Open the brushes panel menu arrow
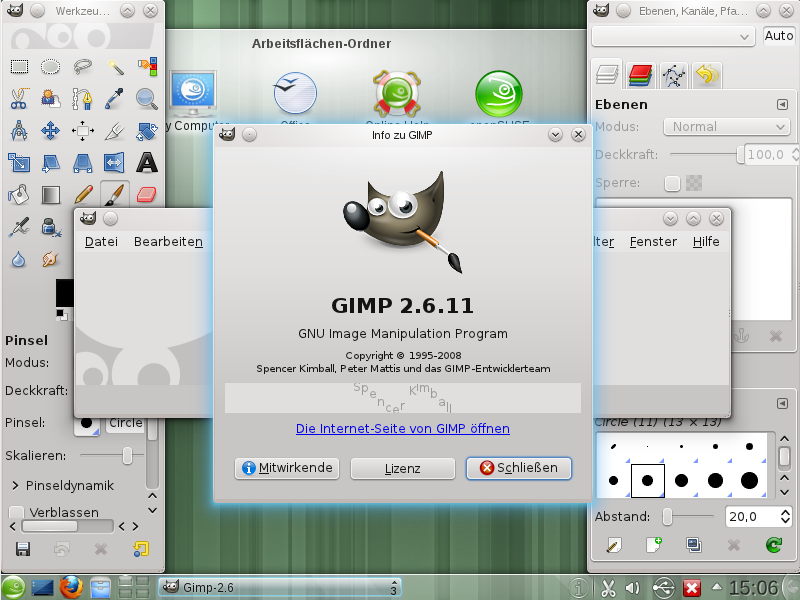 click(782, 404)
